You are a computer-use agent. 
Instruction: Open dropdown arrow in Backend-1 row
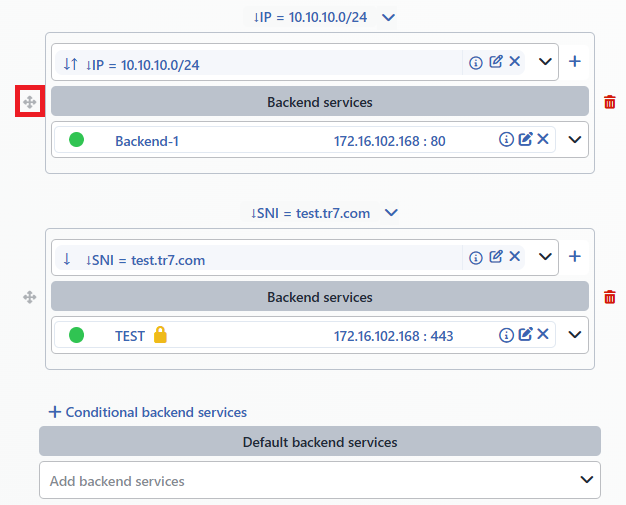(574, 140)
